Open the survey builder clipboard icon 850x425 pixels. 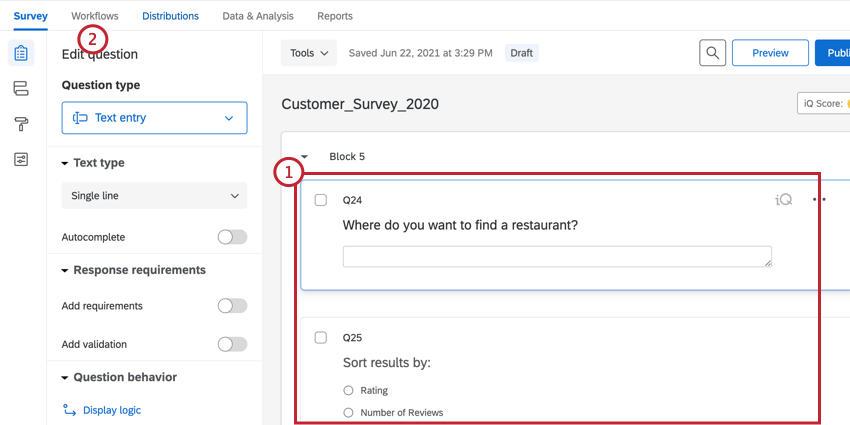[21, 53]
